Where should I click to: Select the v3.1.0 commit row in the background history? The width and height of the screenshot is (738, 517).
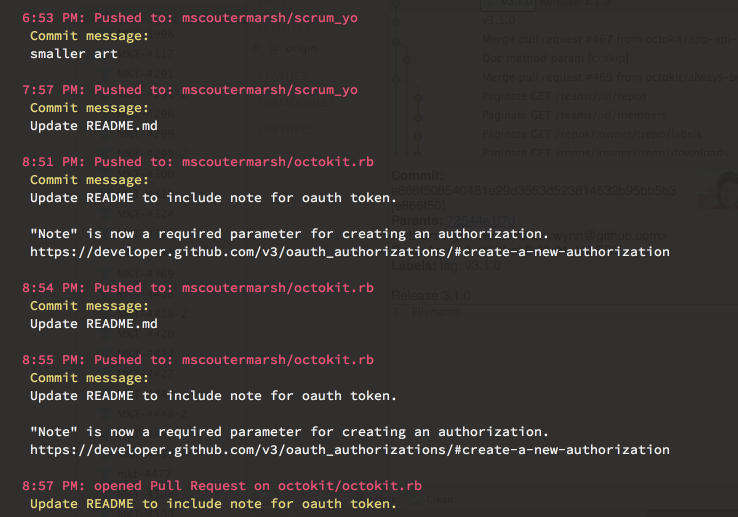coord(498,21)
